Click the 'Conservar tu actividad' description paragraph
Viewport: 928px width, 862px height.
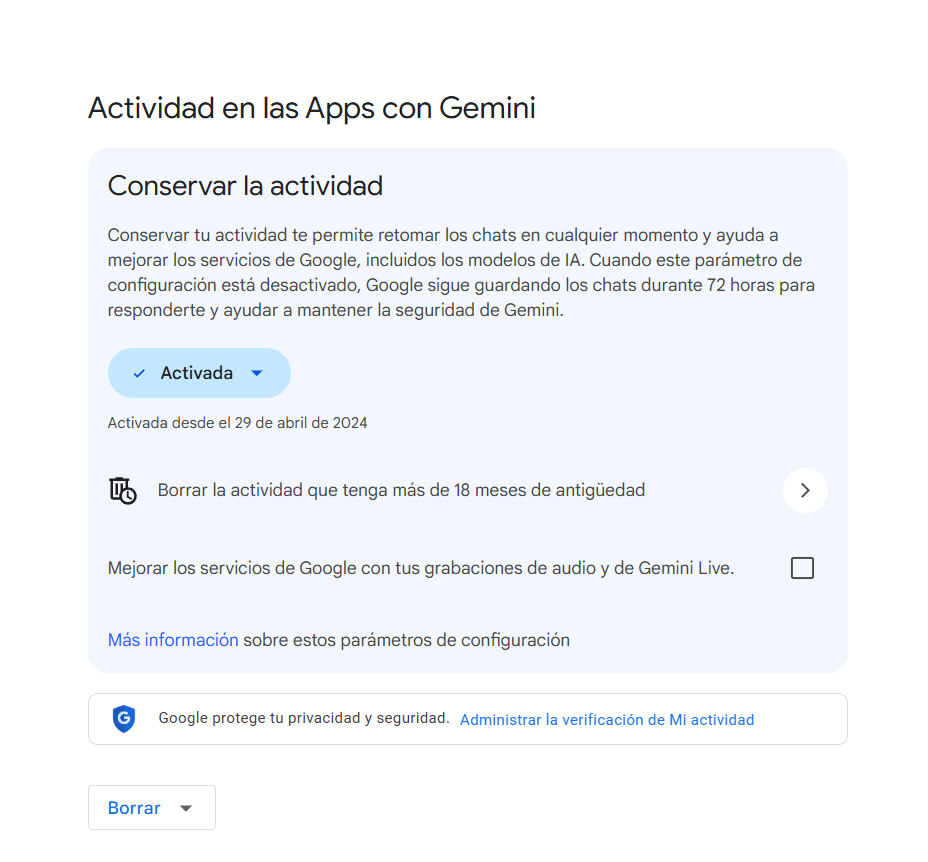[447, 273]
